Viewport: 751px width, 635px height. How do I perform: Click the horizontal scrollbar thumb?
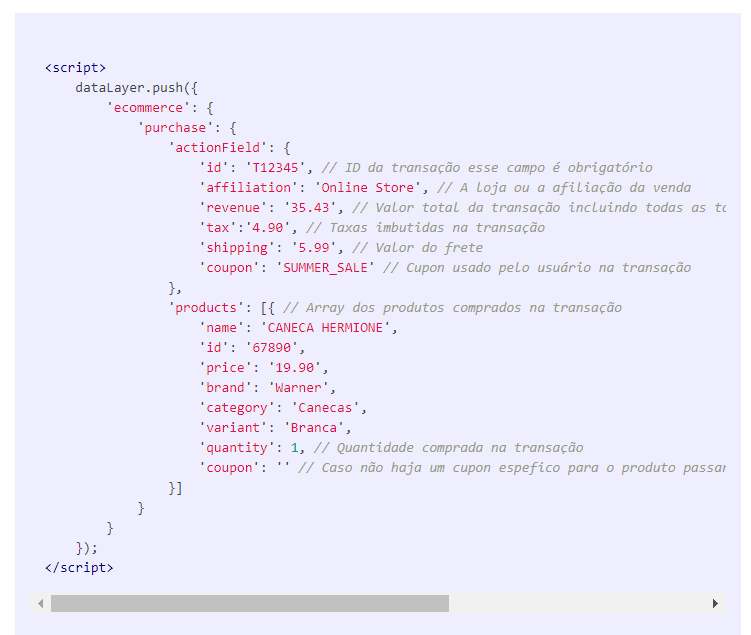(249, 604)
